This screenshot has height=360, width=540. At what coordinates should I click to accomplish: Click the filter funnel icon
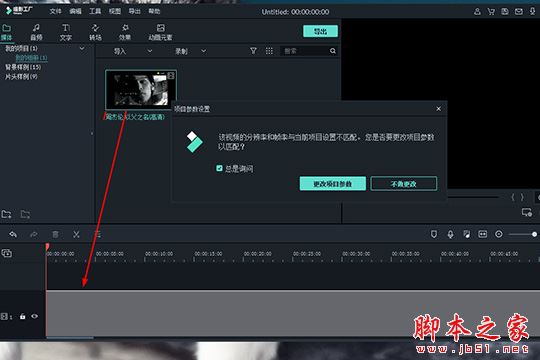point(253,51)
